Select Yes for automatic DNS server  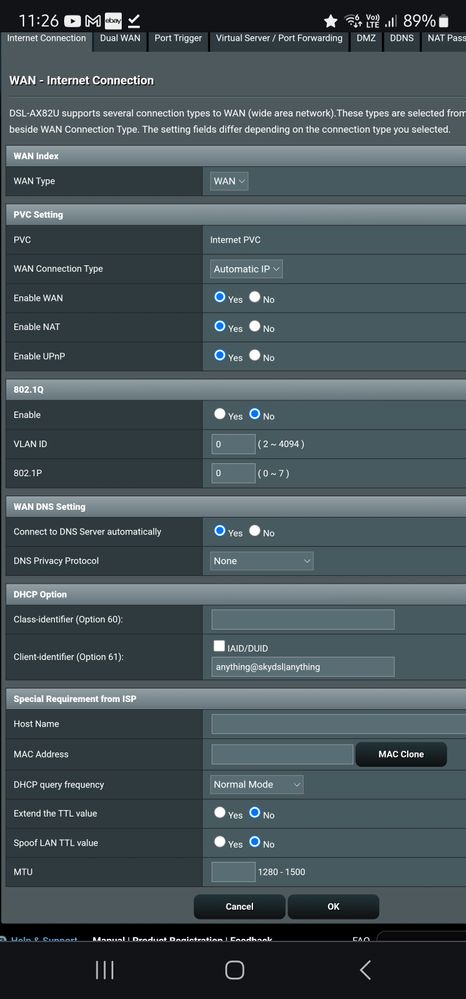(220, 531)
